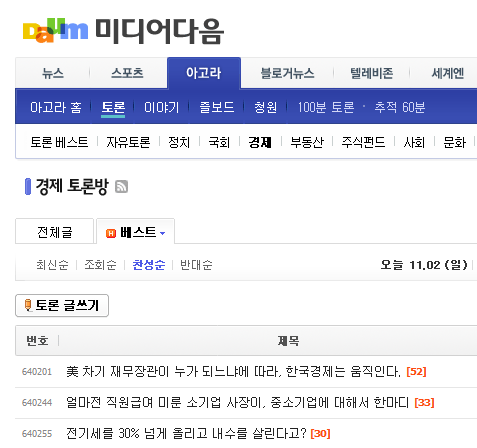Image resolution: width=477 pixels, height=448 pixels.
Task: Open the 이야기 menu item
Action: [162, 107]
